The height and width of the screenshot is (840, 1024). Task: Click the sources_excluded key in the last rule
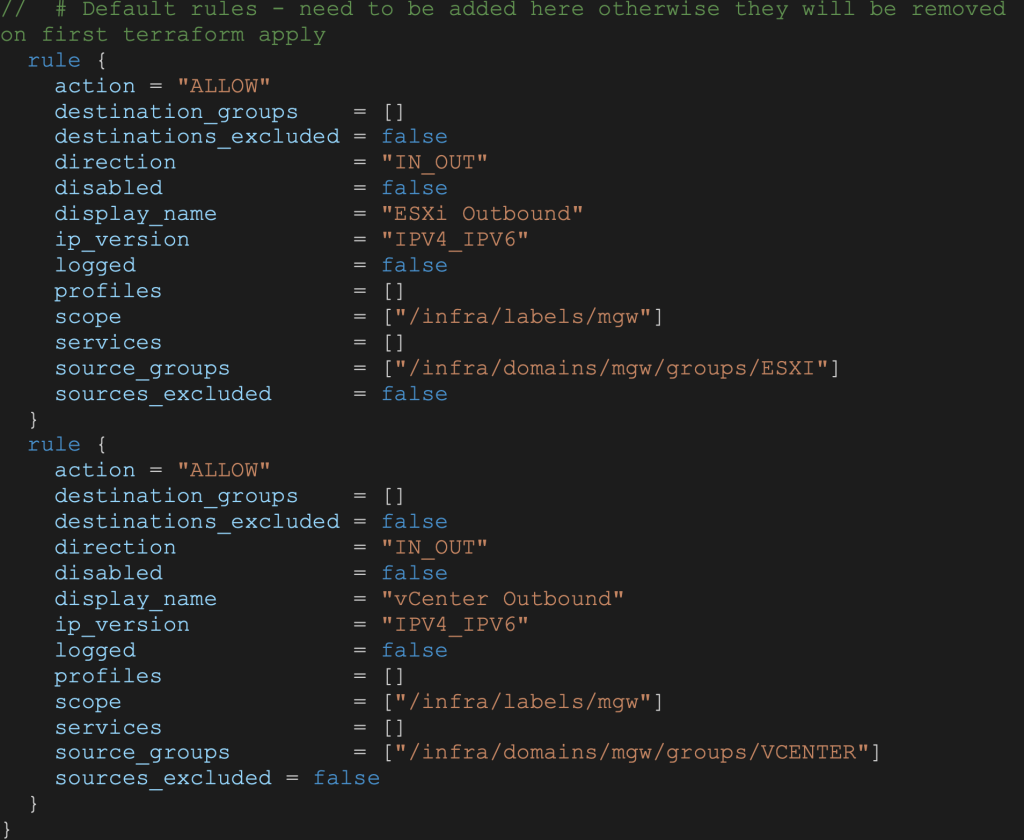point(163,778)
